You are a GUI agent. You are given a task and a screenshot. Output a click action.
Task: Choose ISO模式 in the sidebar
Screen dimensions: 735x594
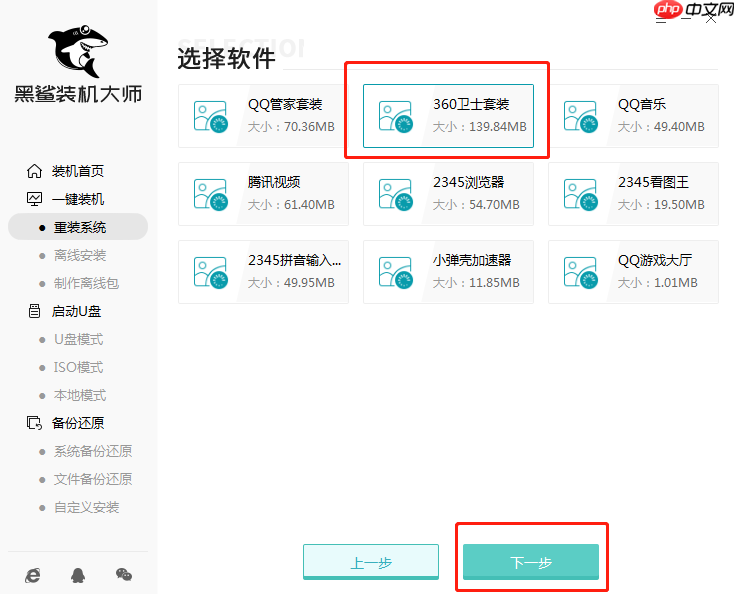tap(78, 367)
